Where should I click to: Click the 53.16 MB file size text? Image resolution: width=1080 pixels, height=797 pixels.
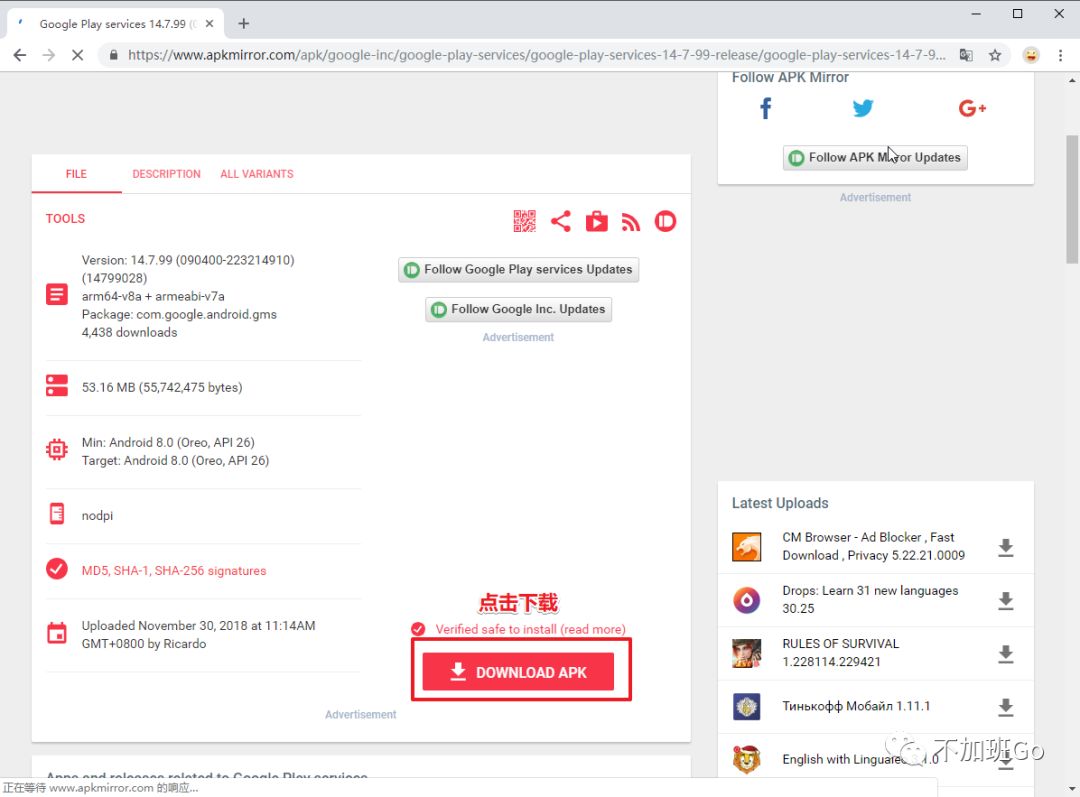(162, 387)
